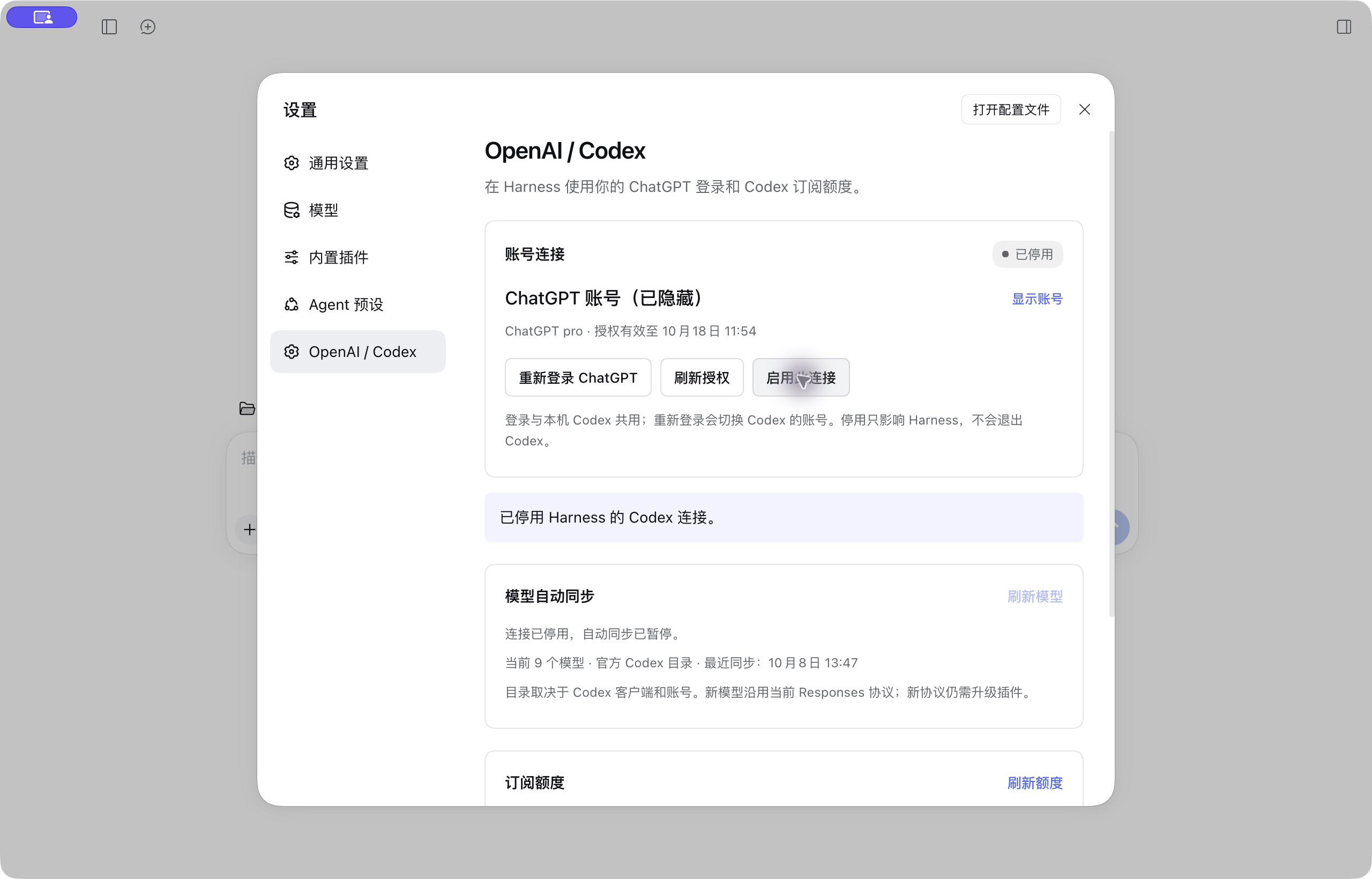This screenshot has height=879, width=1372.
Task: Click the OpenAI / Codex page heading
Action: coord(565,151)
